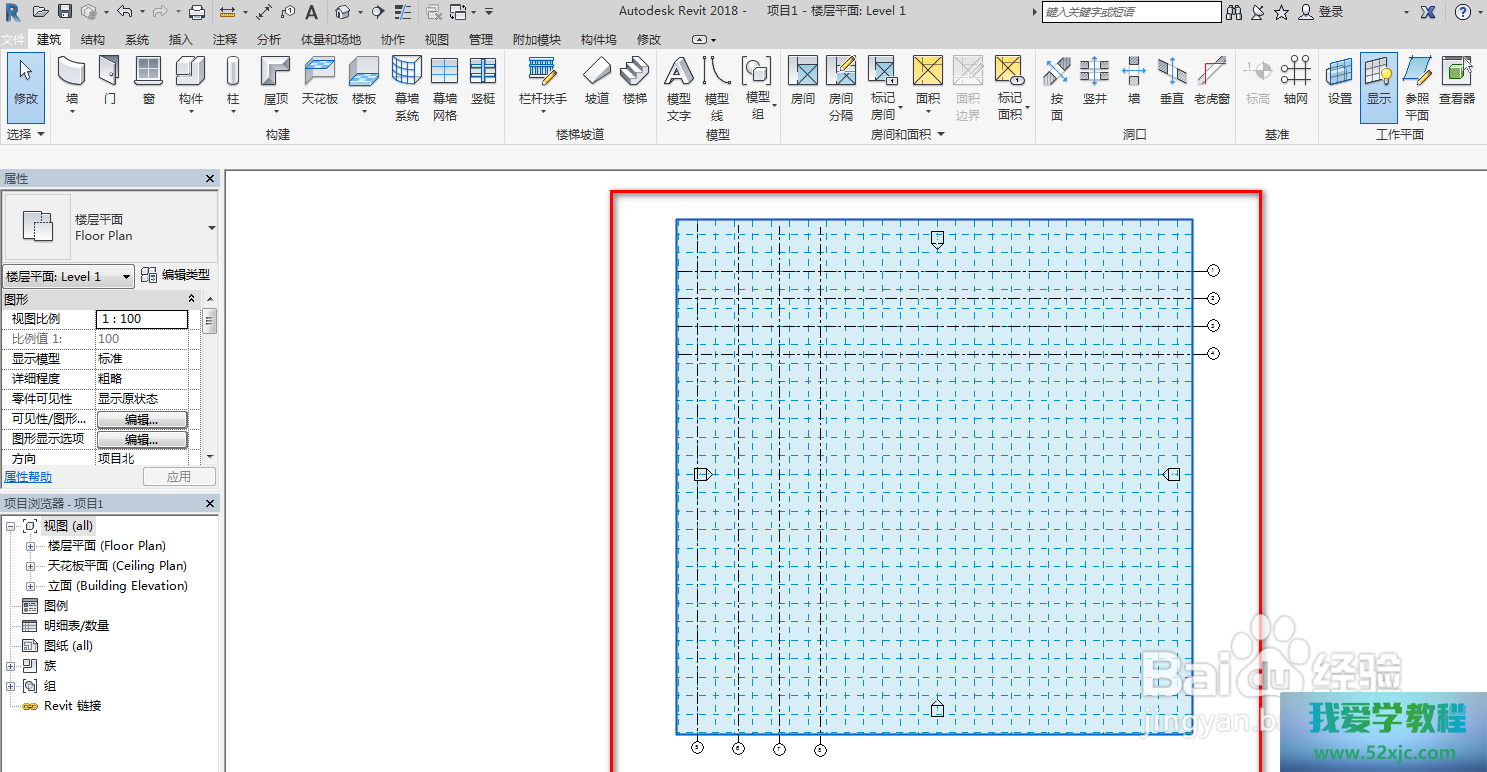Expand the 族 (Families) tree node
This screenshot has width=1487, height=772.
11,666
